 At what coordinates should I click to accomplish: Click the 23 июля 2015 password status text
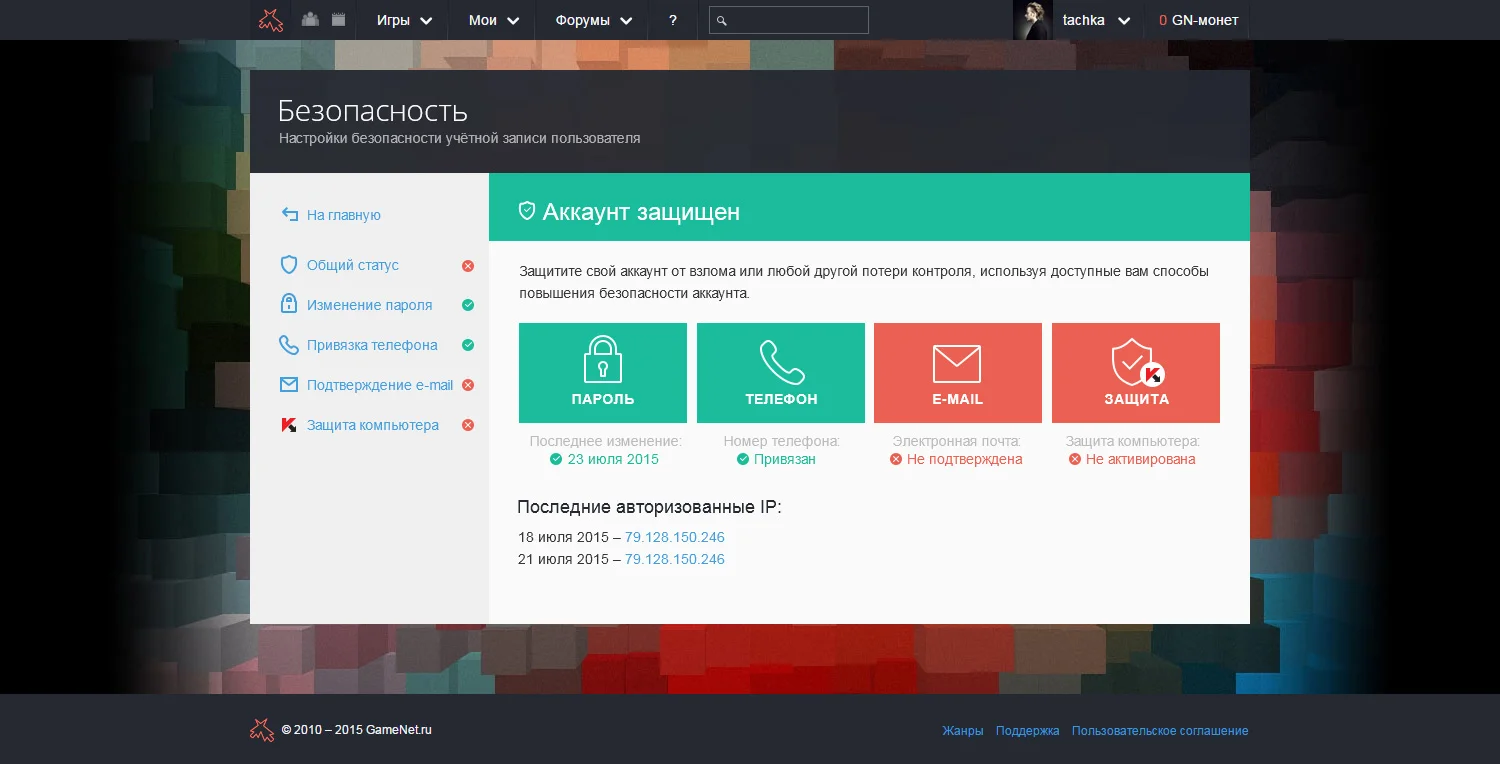613,459
